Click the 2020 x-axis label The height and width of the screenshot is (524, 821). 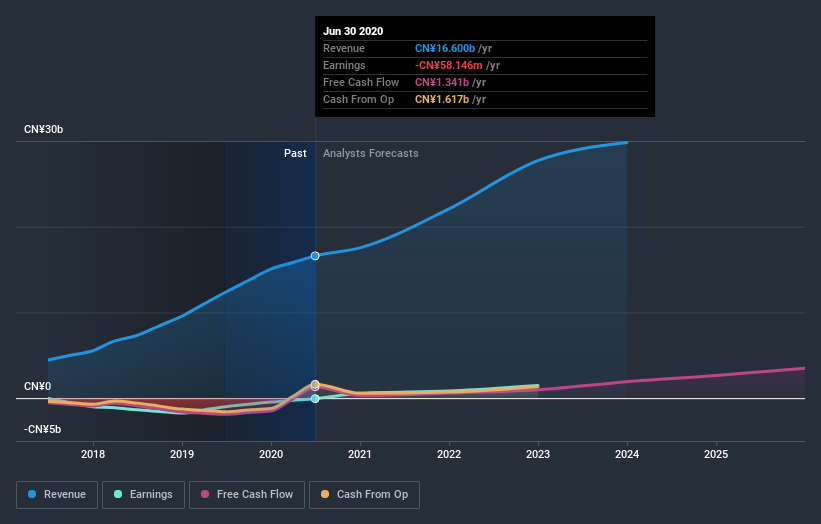(271, 454)
